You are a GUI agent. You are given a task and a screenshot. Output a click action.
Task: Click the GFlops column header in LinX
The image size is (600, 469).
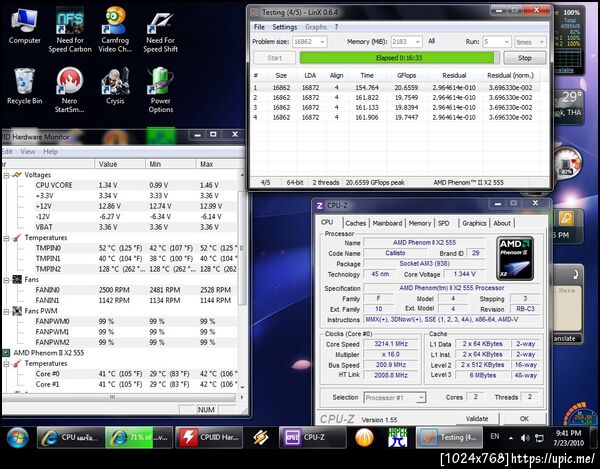(x=406, y=76)
